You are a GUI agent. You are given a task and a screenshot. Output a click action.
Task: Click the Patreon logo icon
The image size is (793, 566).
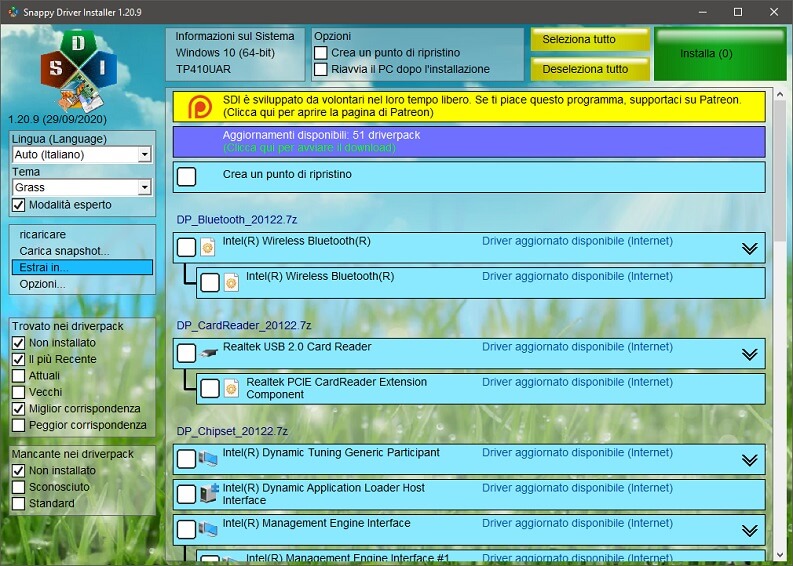click(200, 107)
